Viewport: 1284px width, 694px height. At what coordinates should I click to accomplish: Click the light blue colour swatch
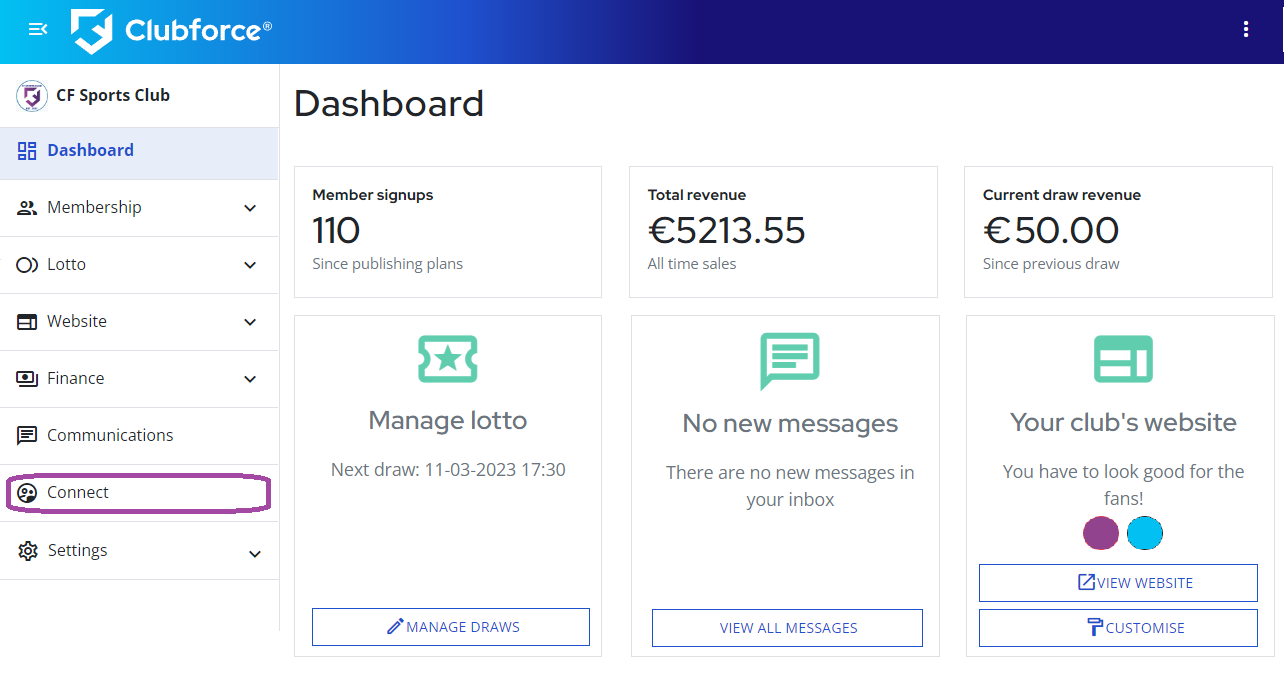coord(1145,533)
